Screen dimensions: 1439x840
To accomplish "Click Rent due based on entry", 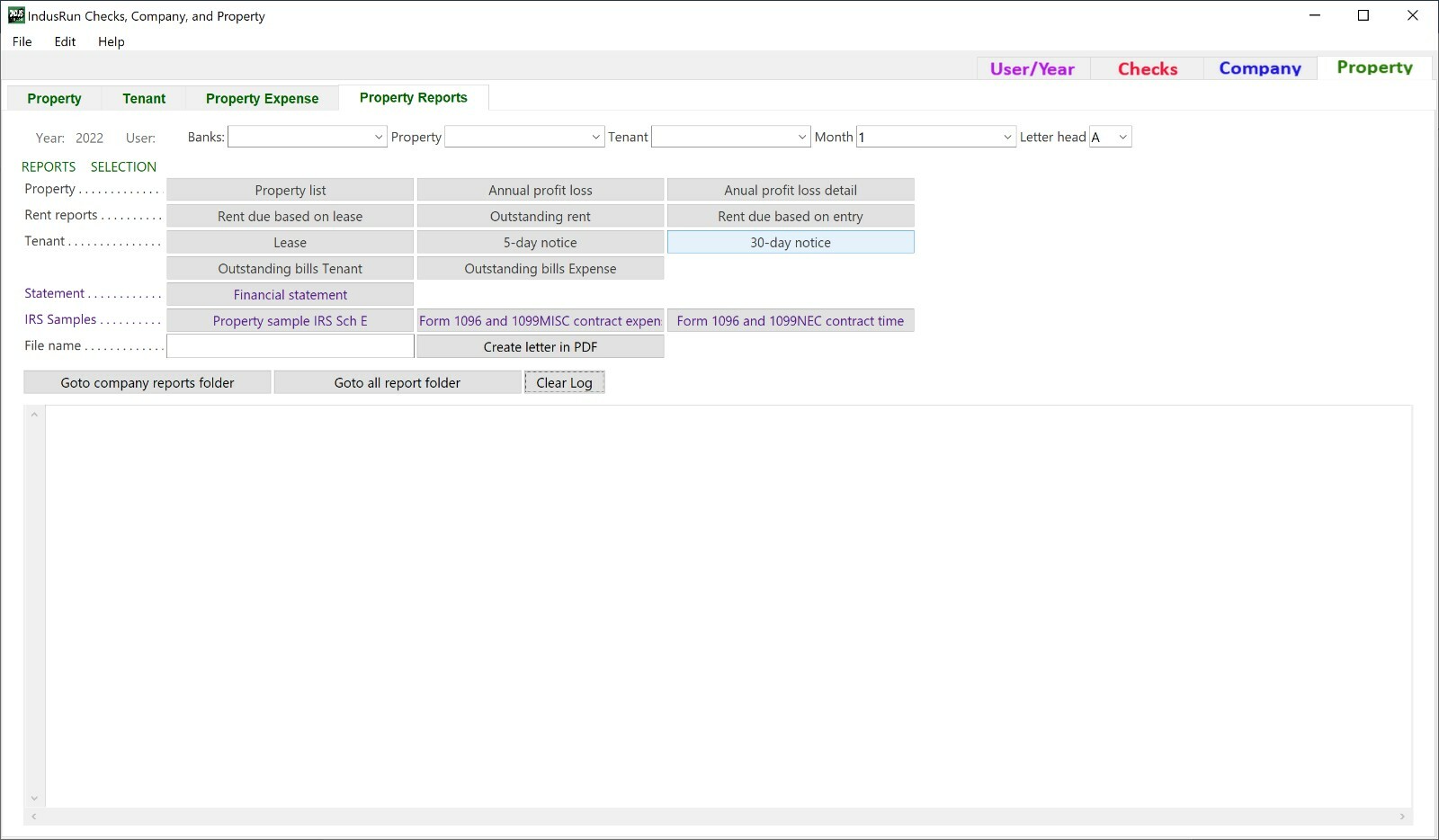I will [x=791, y=216].
